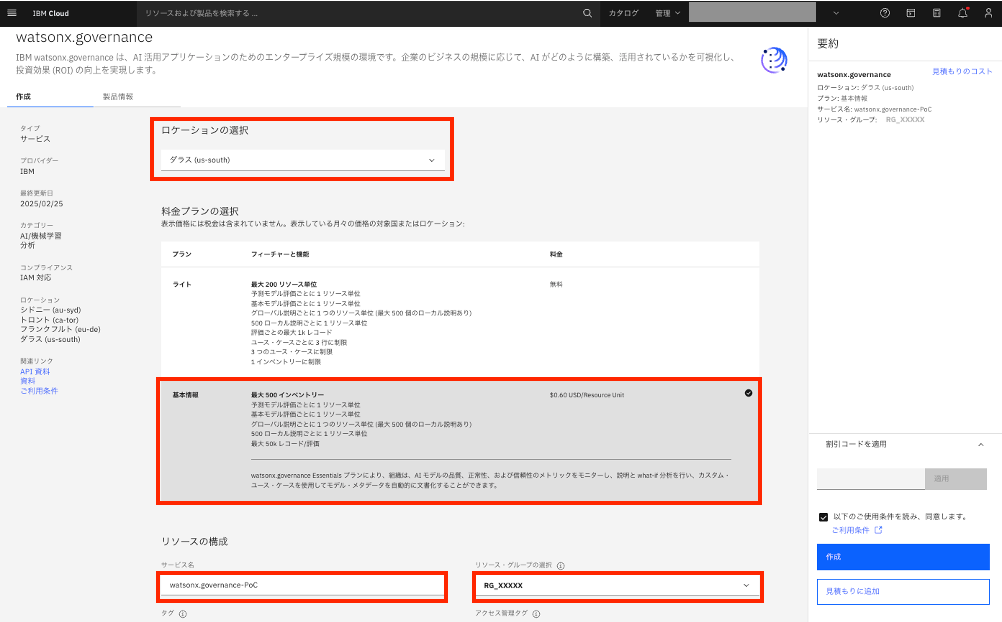Select the 基本情報 pricing plan row
Viewport: 1002px width, 622px height.
tap(457, 440)
